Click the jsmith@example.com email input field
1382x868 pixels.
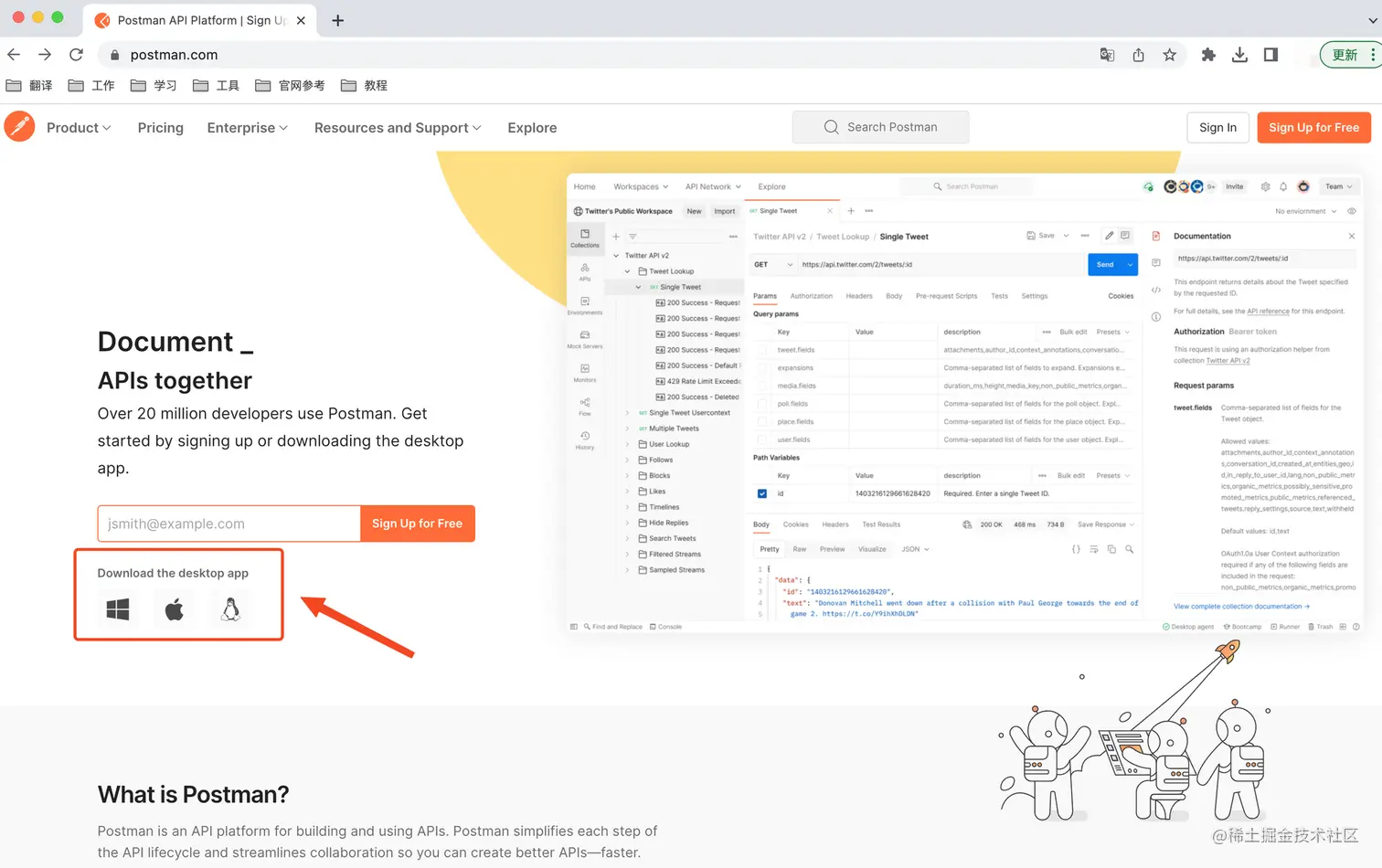pos(229,524)
